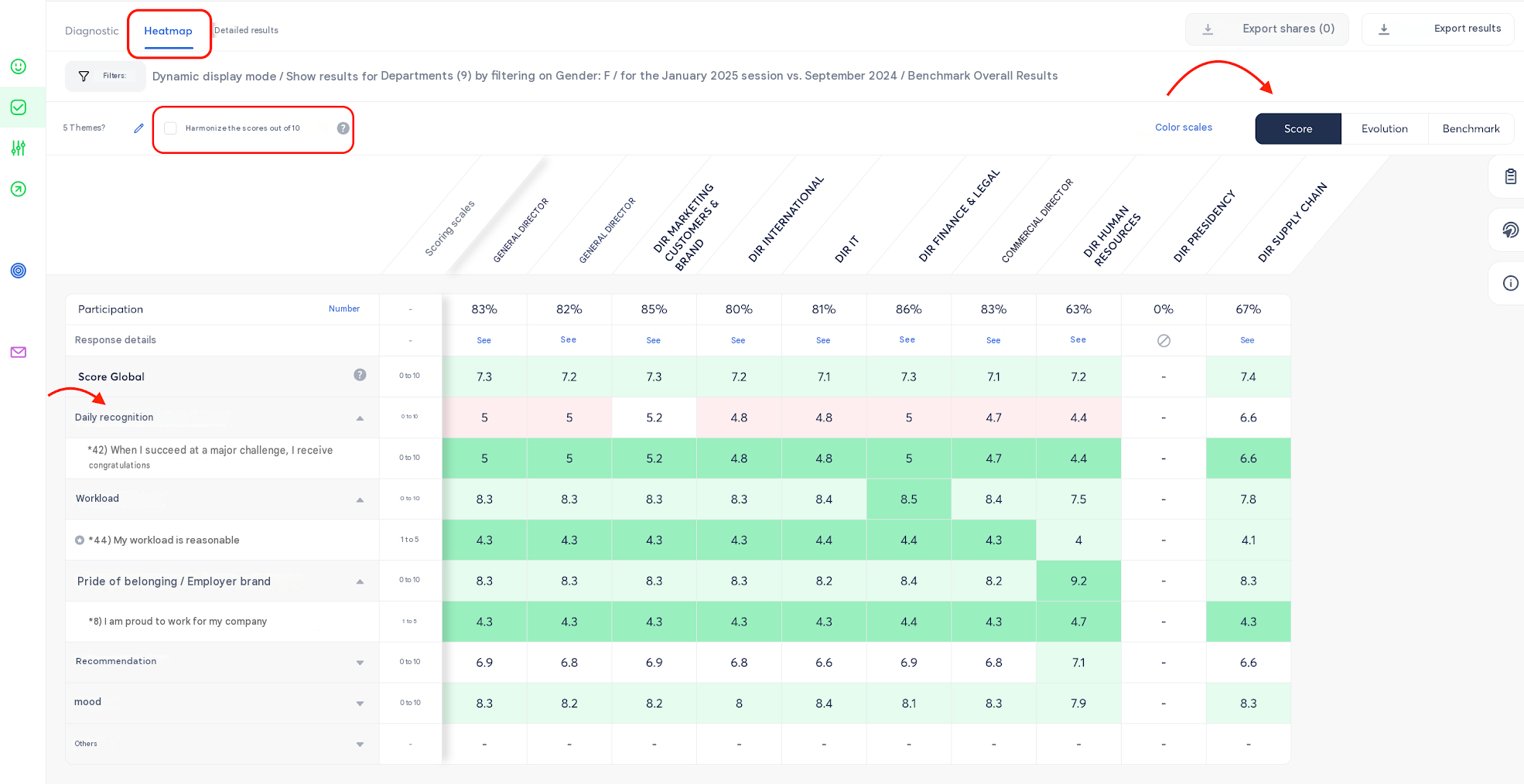Screen dimensions: 1524x784
Task: Open the Filters funnel button
Action: coord(105,77)
